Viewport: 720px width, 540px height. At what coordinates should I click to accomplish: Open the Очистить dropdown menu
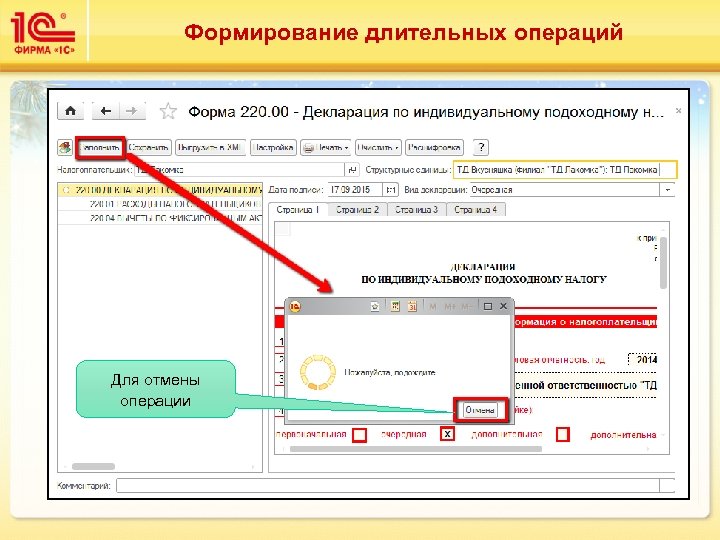pos(378,147)
